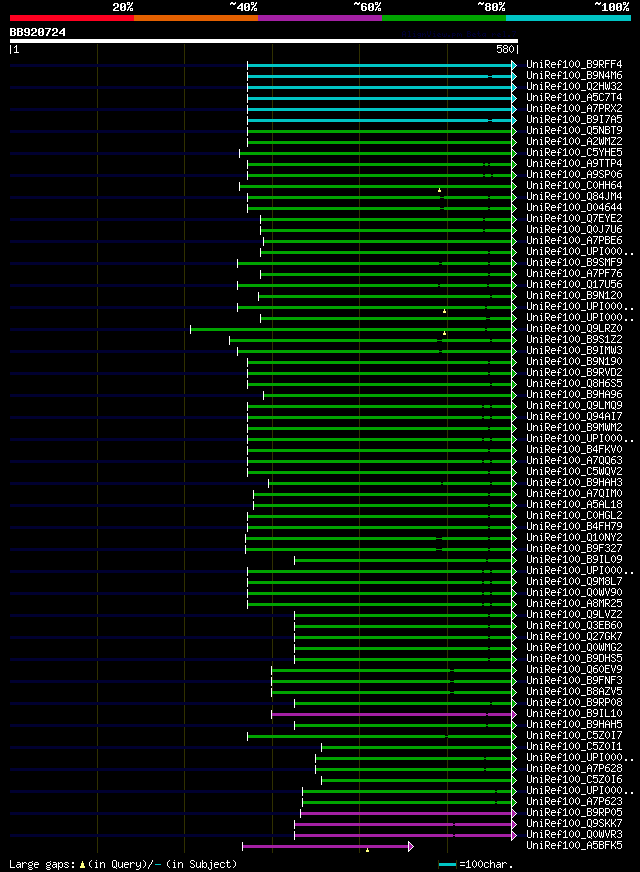Image resolution: width=640 pixels, height=872 pixels.
Task: Click the cyan alignment bar of B9RFF4
Action: (x=380, y=66)
